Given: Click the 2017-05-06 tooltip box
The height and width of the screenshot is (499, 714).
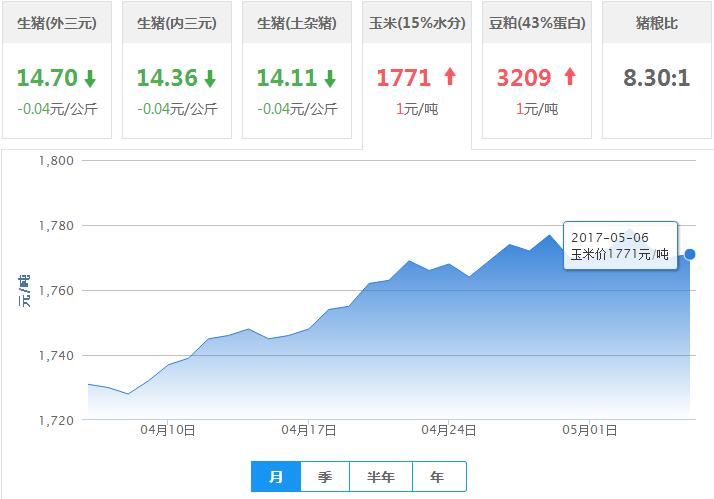Looking at the screenshot, I should click(x=620, y=245).
